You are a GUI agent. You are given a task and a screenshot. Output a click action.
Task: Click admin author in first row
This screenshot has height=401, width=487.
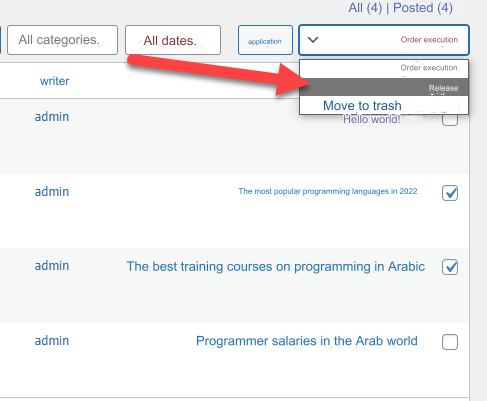[52, 117]
